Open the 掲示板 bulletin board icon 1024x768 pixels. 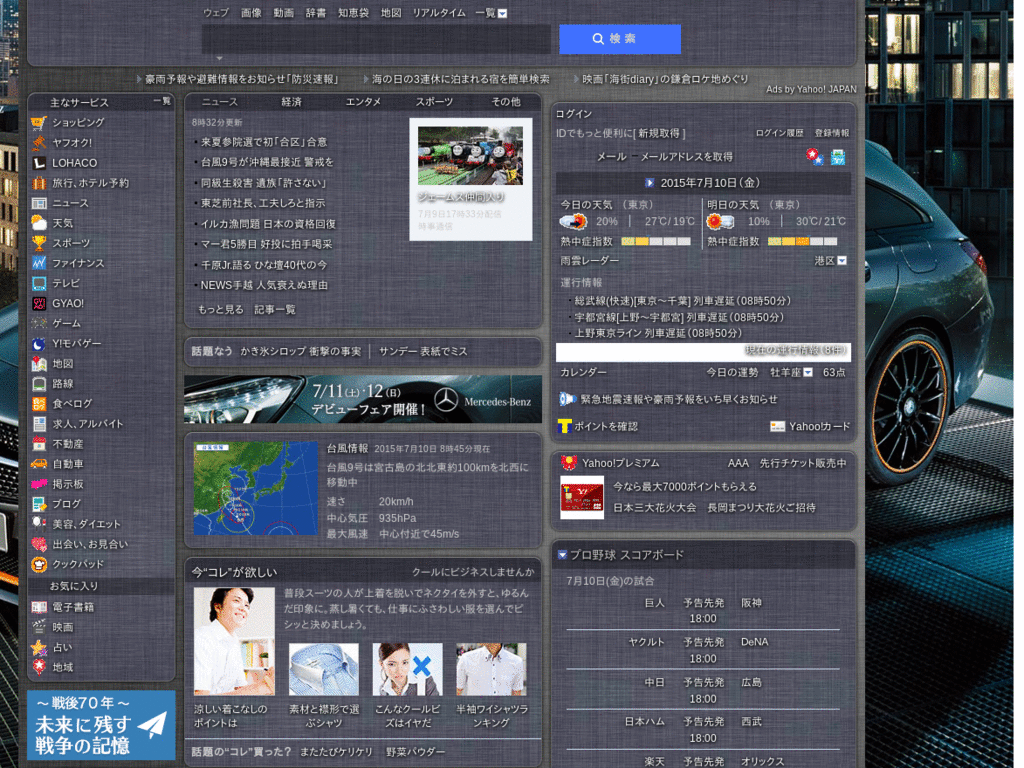point(39,485)
